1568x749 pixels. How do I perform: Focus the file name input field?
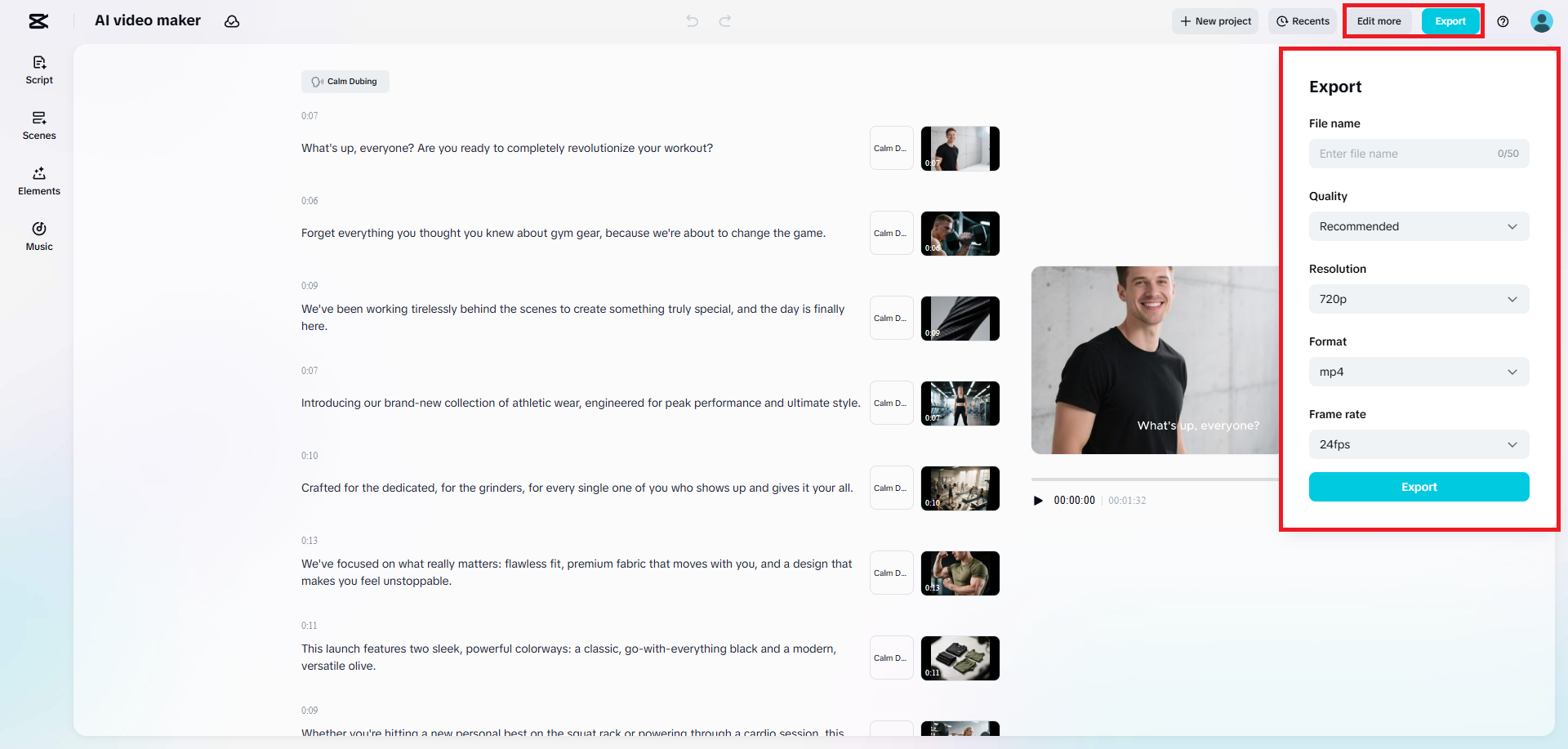tap(1419, 154)
